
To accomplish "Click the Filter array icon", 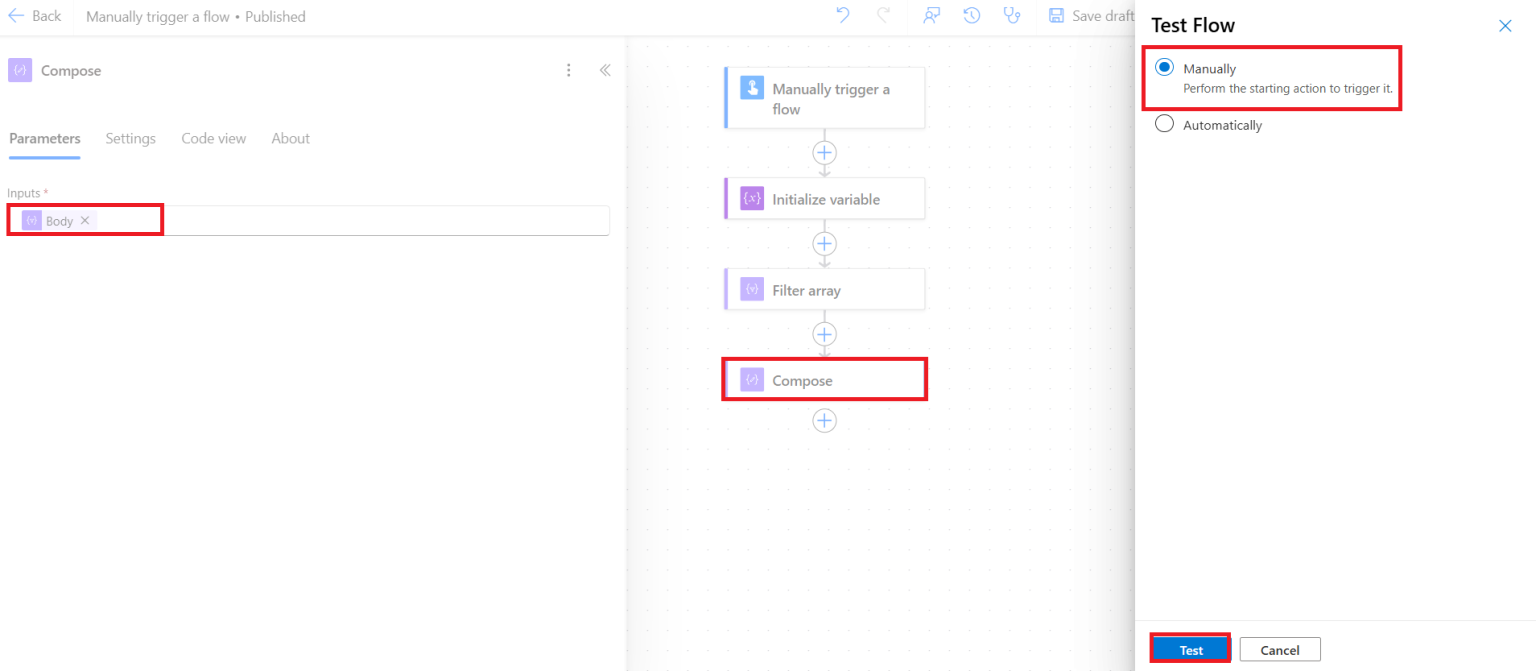I will click(x=752, y=290).
